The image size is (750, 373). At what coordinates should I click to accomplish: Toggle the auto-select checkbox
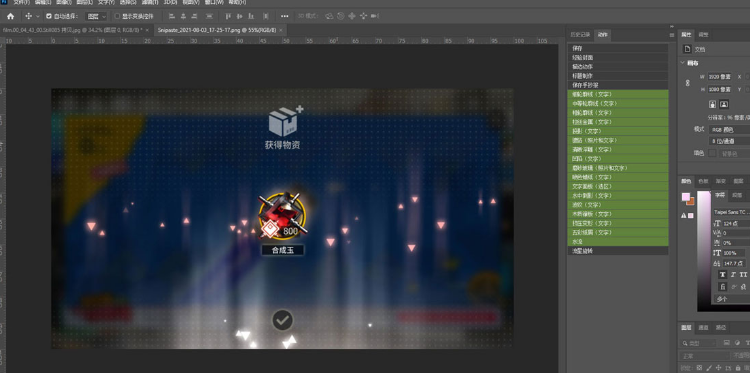point(49,16)
